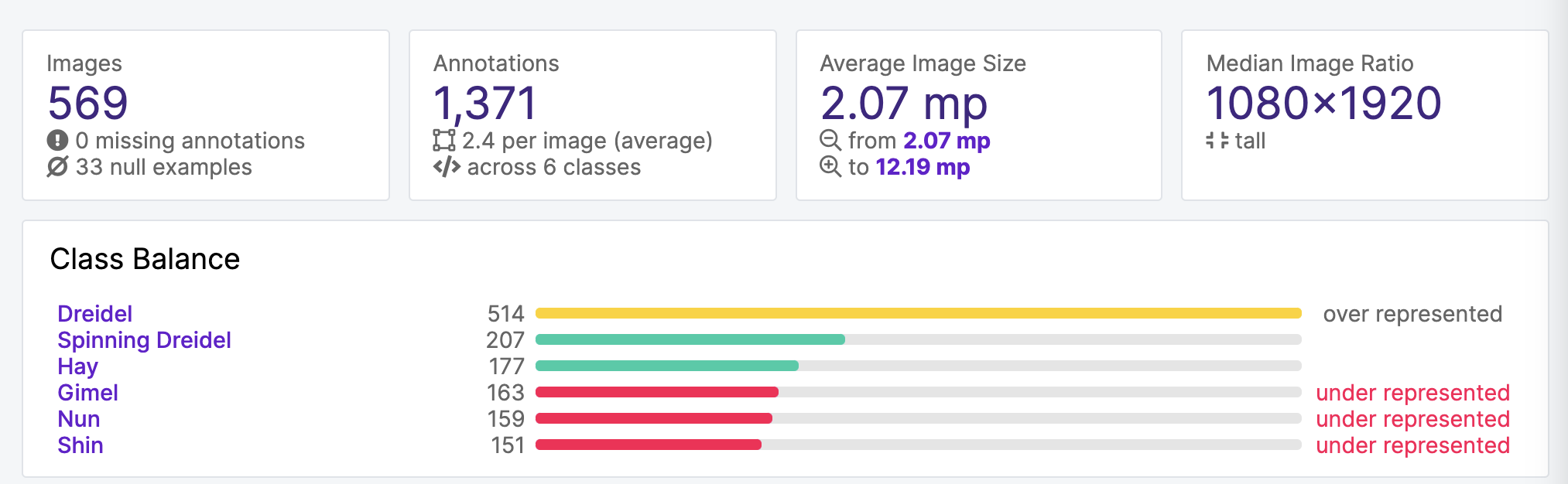Click the zoom-in magnifier next to 'to 12.19 mp'
1568x484 pixels.
(830, 168)
